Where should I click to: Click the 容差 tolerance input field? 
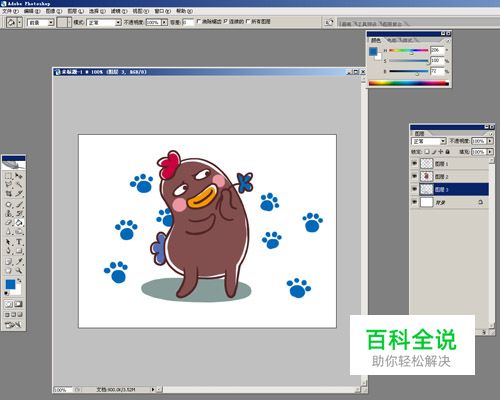click(188, 22)
